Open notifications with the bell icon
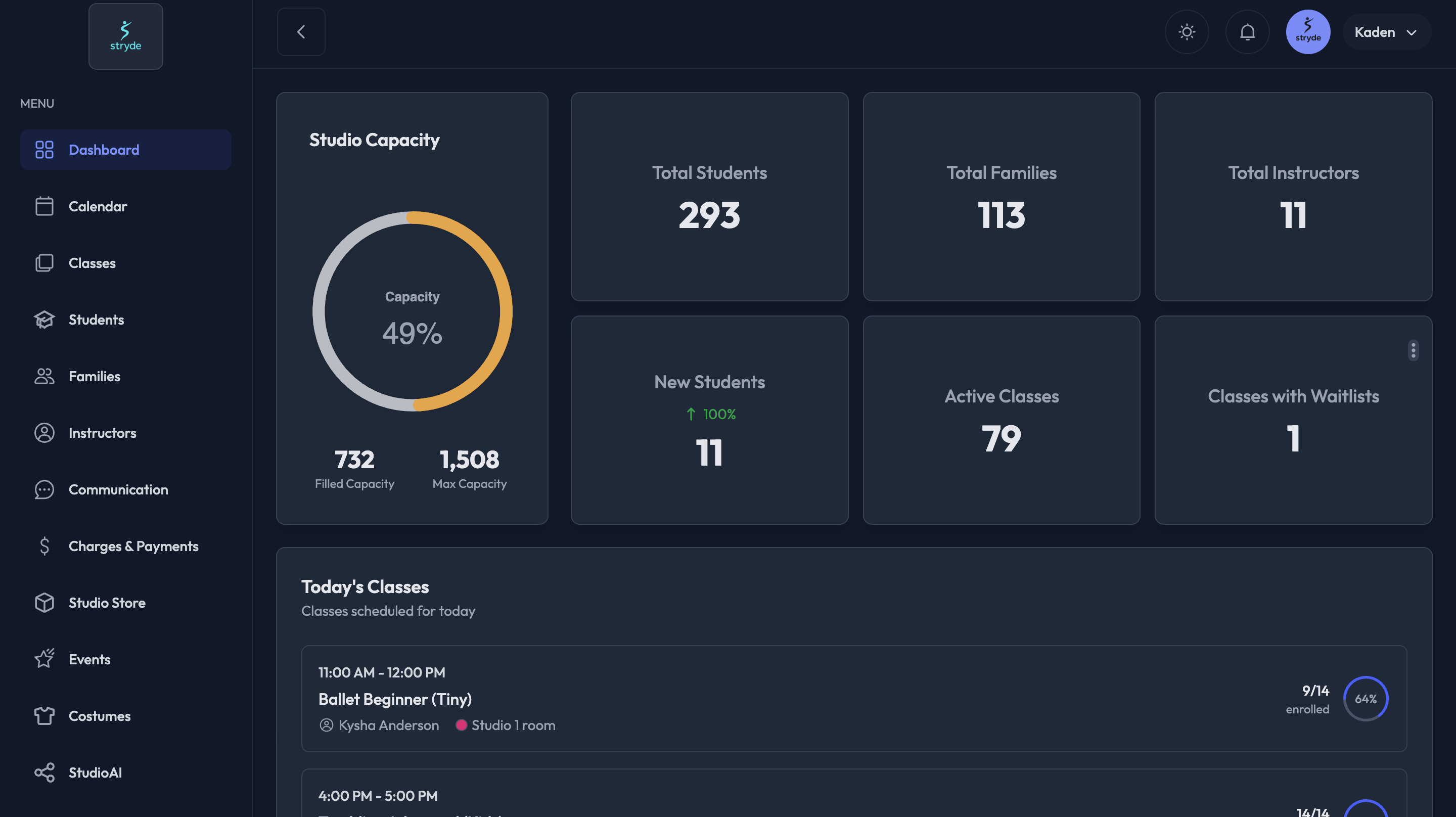The image size is (1456, 817). point(1247,32)
